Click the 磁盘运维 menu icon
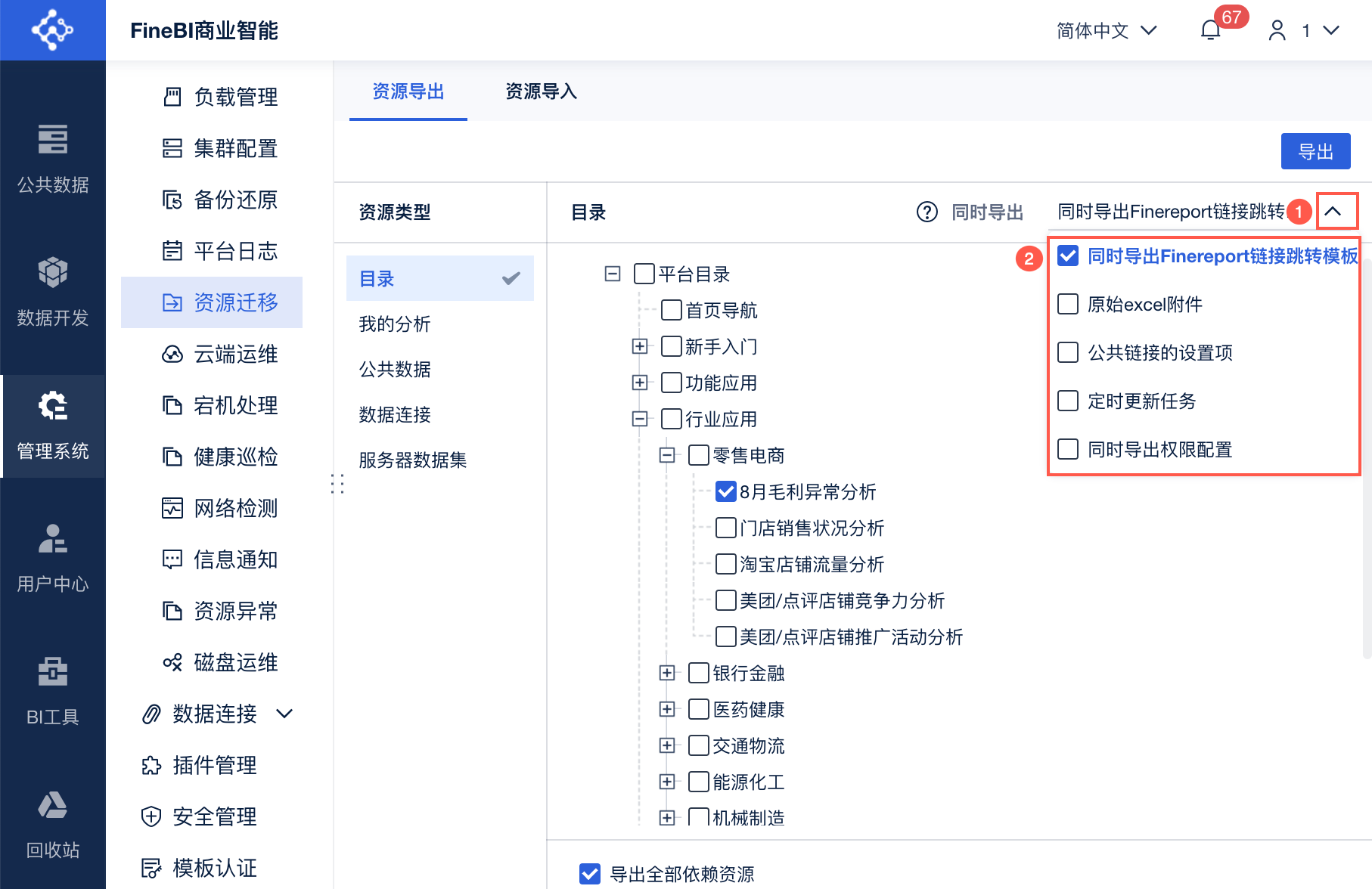1372x889 pixels. (x=172, y=662)
